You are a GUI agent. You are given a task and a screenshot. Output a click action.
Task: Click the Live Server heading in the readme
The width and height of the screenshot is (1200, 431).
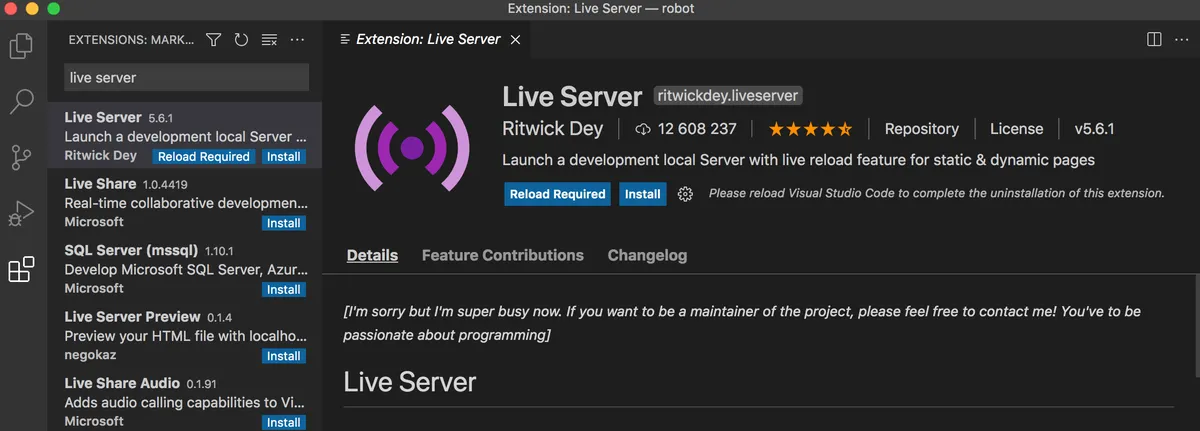click(x=410, y=381)
